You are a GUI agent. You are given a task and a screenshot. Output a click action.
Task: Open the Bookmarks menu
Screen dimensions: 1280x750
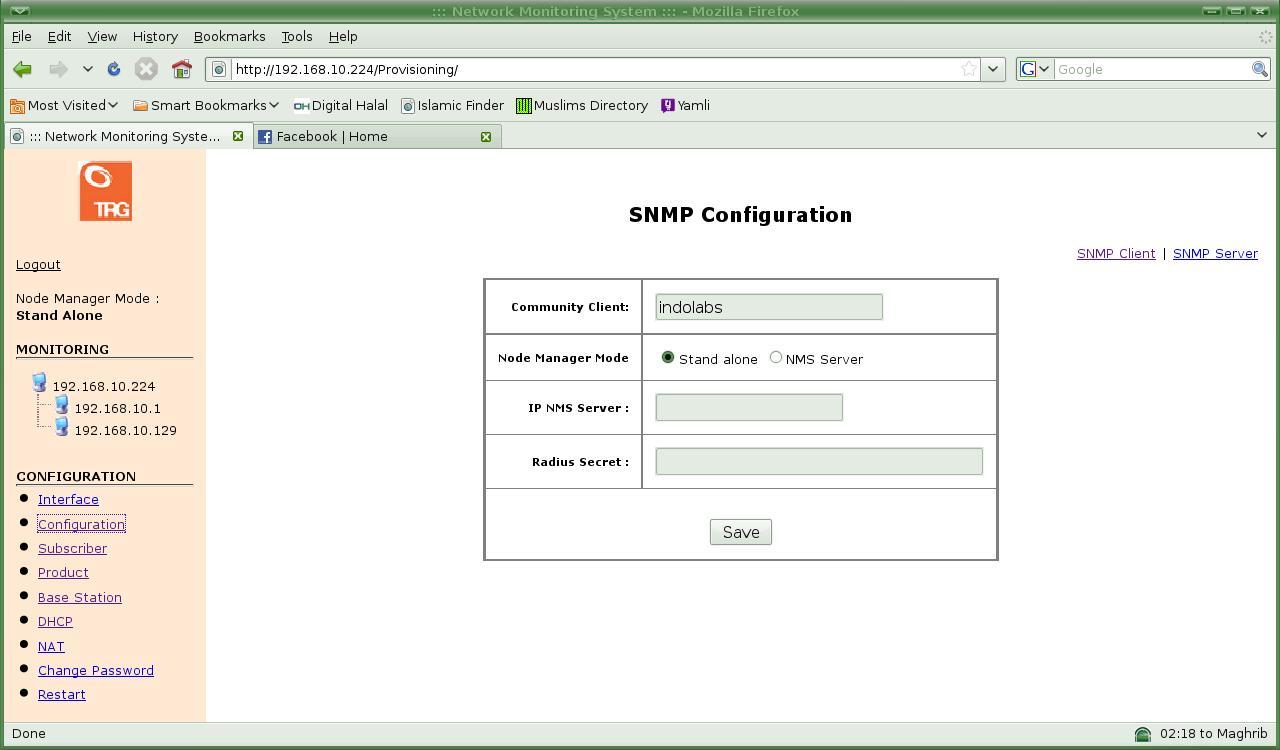click(229, 36)
